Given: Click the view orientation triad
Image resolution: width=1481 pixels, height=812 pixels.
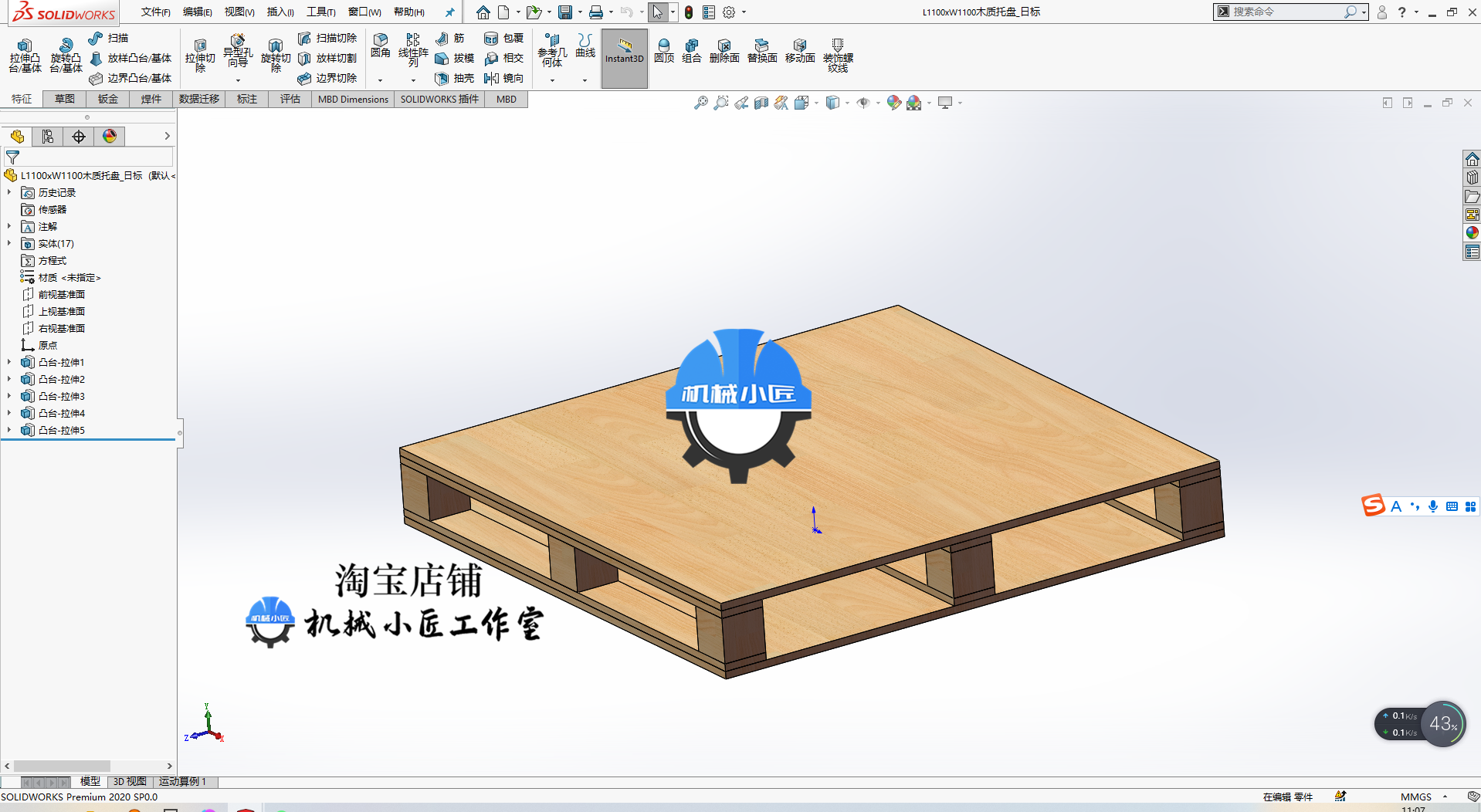Looking at the screenshot, I should 205,724.
